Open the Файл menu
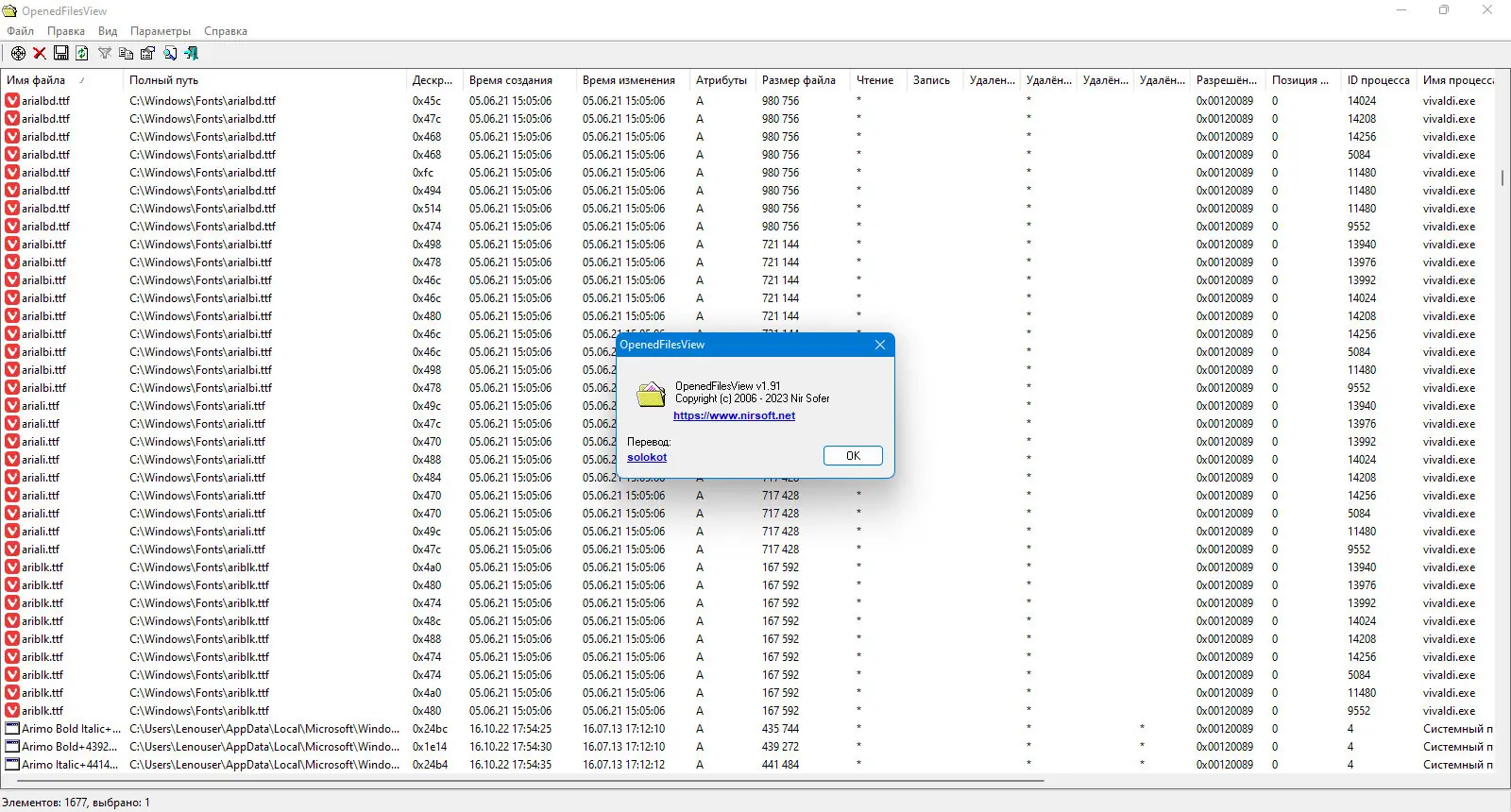1511x812 pixels. (20, 31)
